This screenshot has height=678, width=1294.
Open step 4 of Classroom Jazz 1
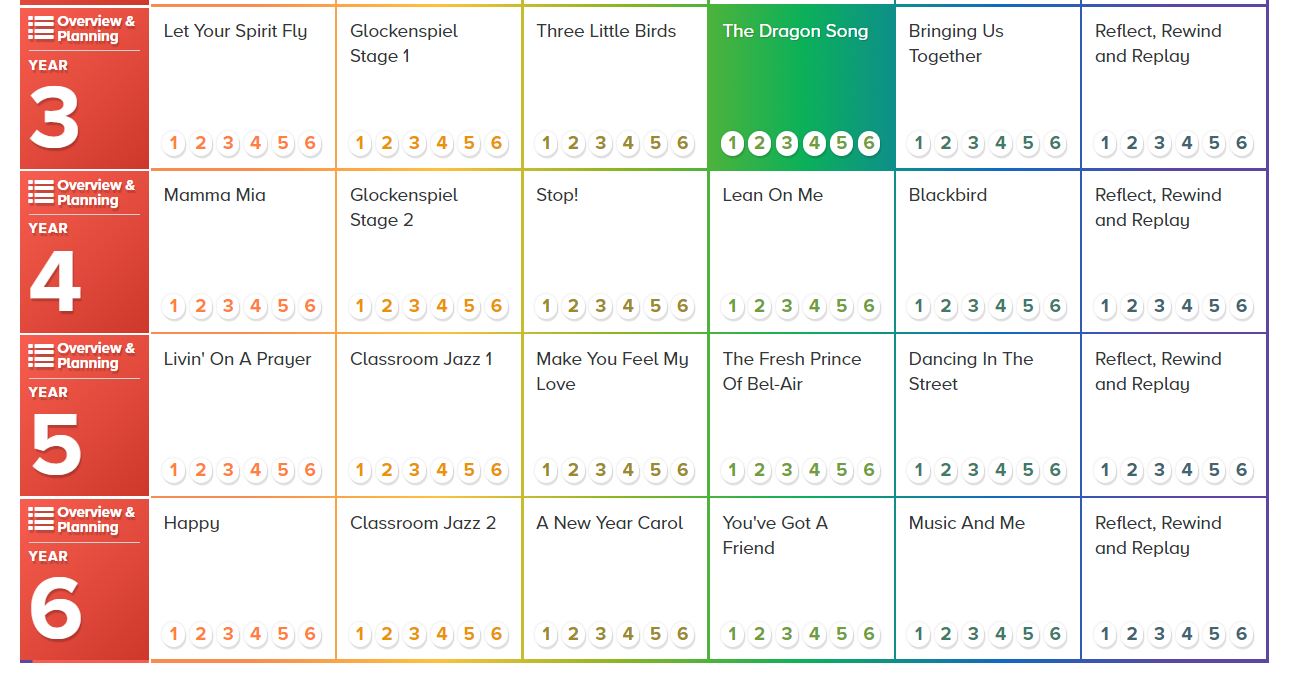coord(442,470)
